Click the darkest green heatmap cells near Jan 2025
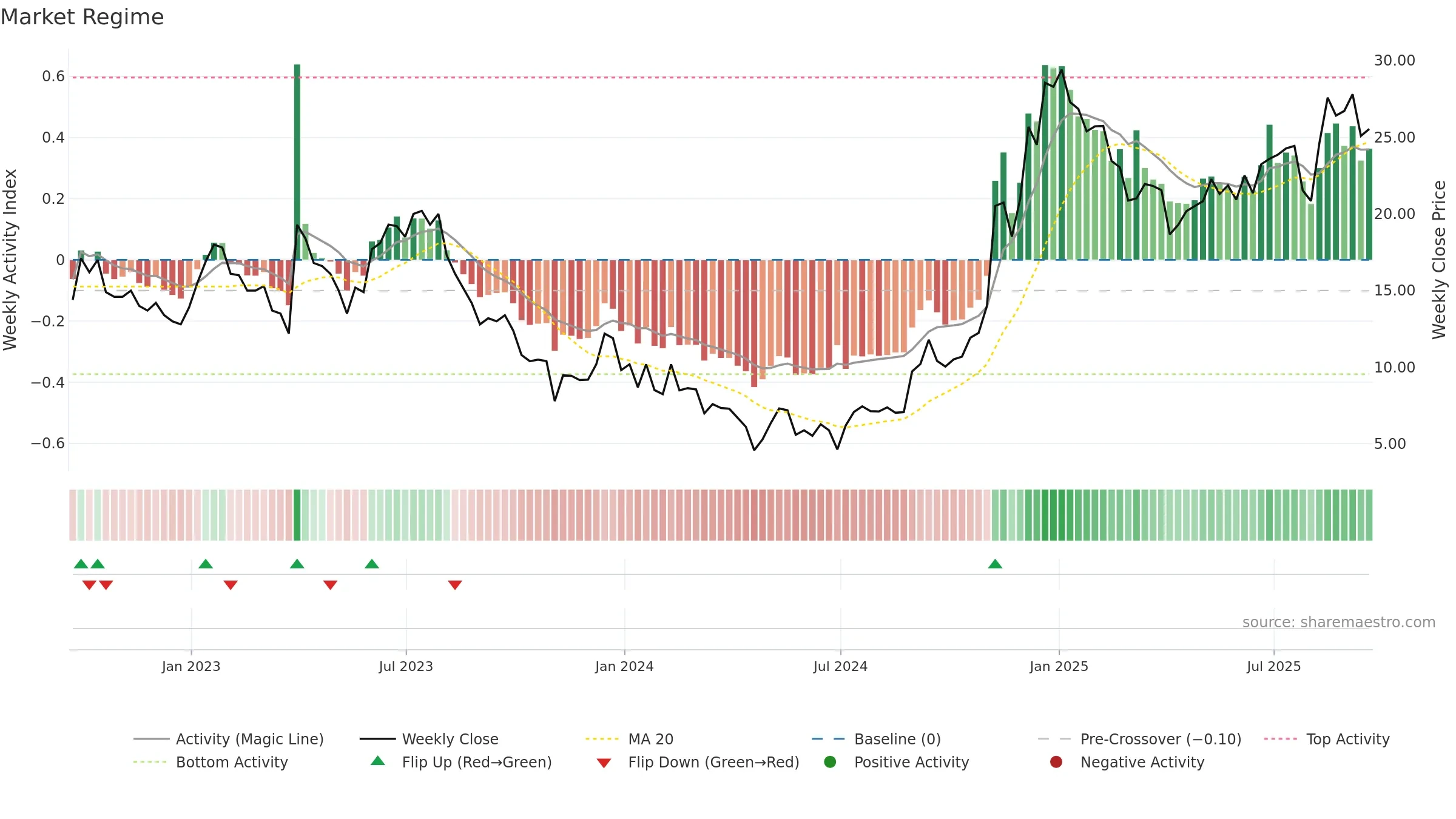 point(1053,515)
